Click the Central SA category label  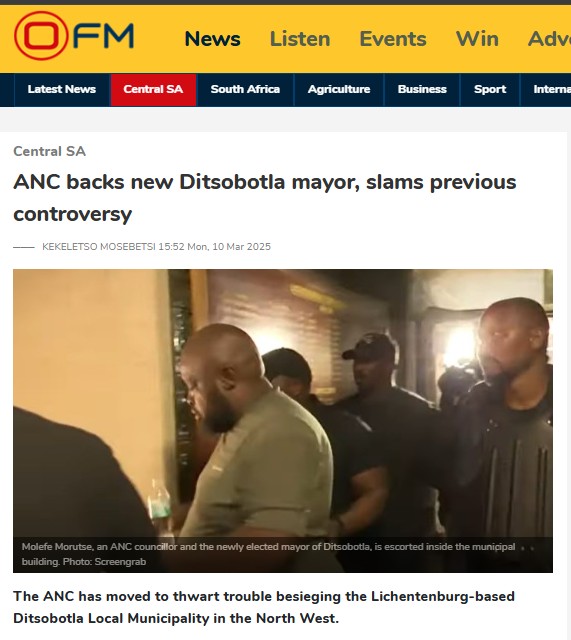point(49,151)
